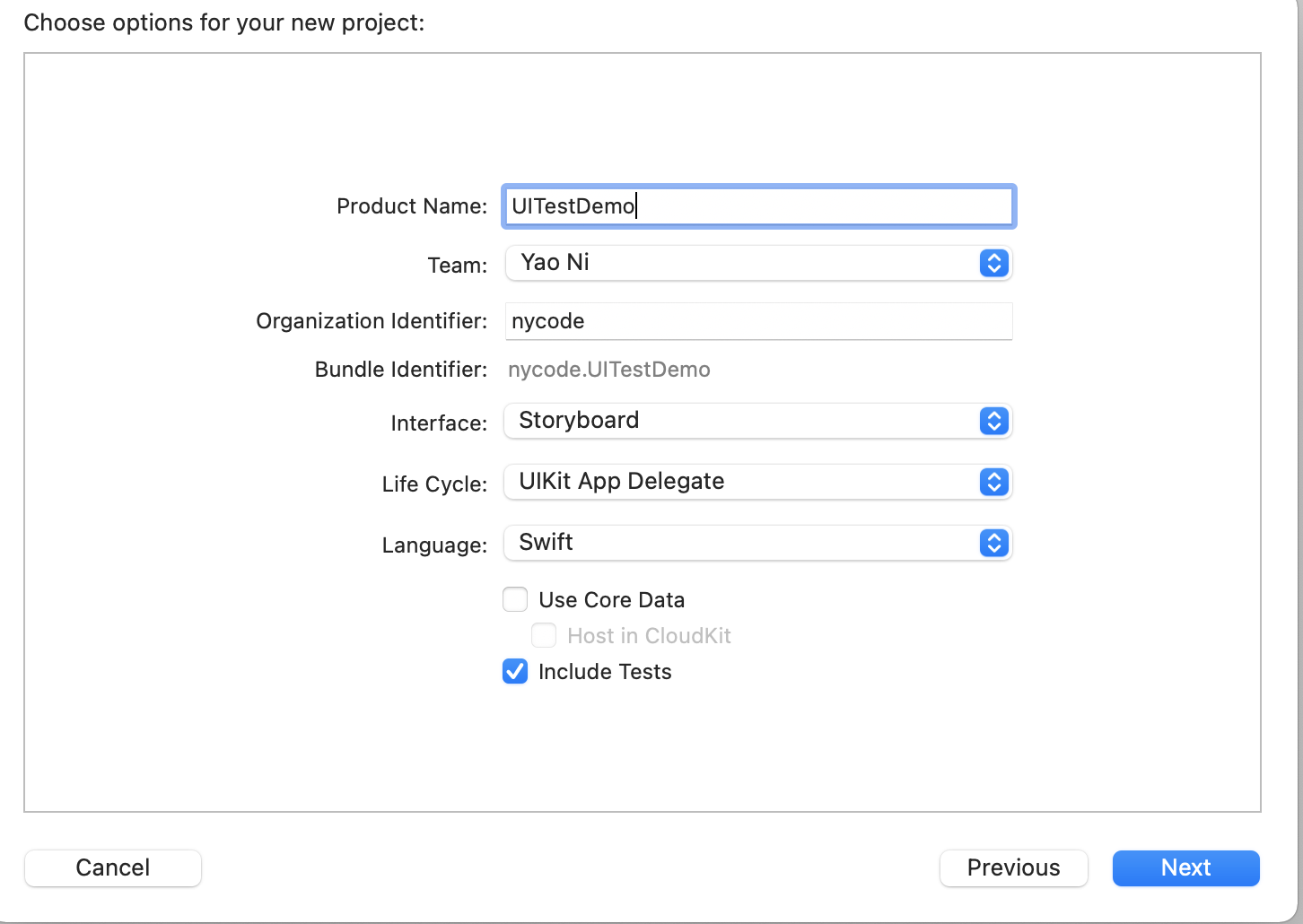The height and width of the screenshot is (924, 1303).
Task: Click the Use Core Data label
Action: tap(612, 600)
